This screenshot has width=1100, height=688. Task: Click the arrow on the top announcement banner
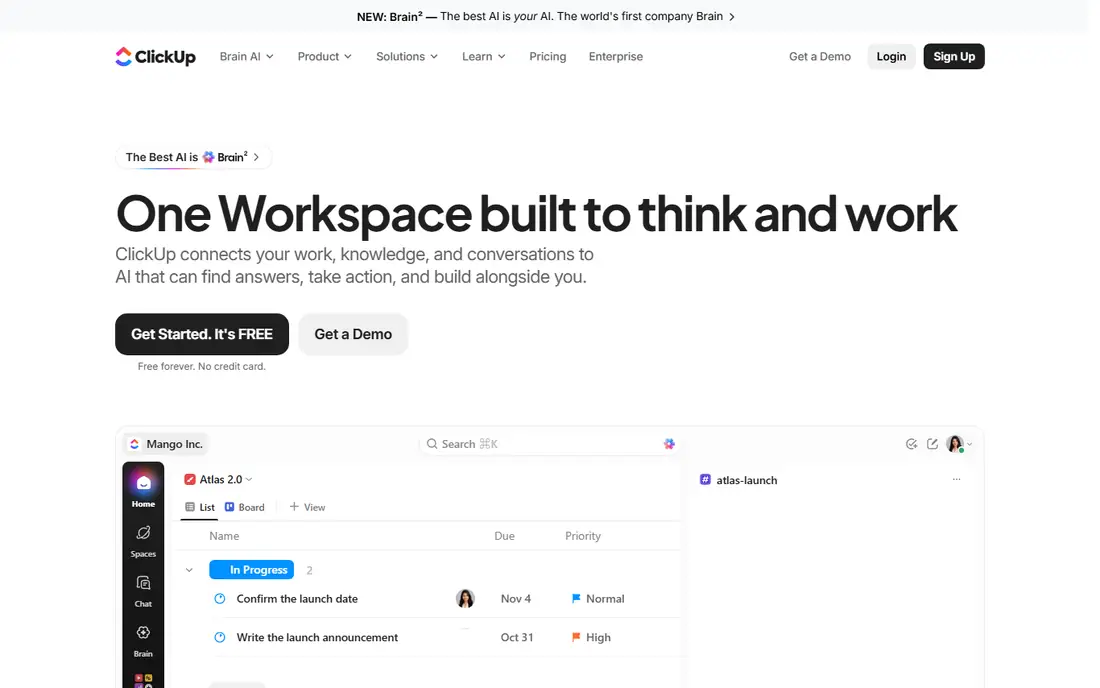tap(732, 17)
